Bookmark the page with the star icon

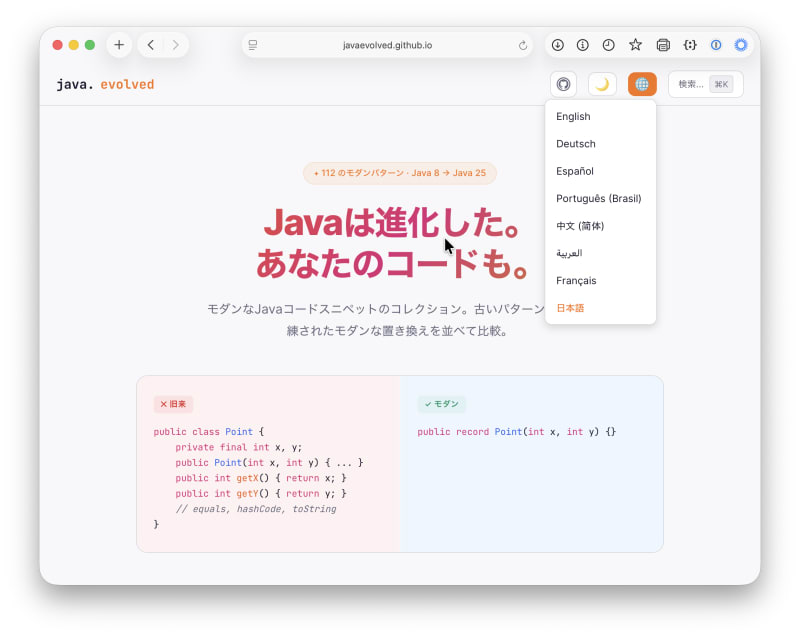[635, 45]
